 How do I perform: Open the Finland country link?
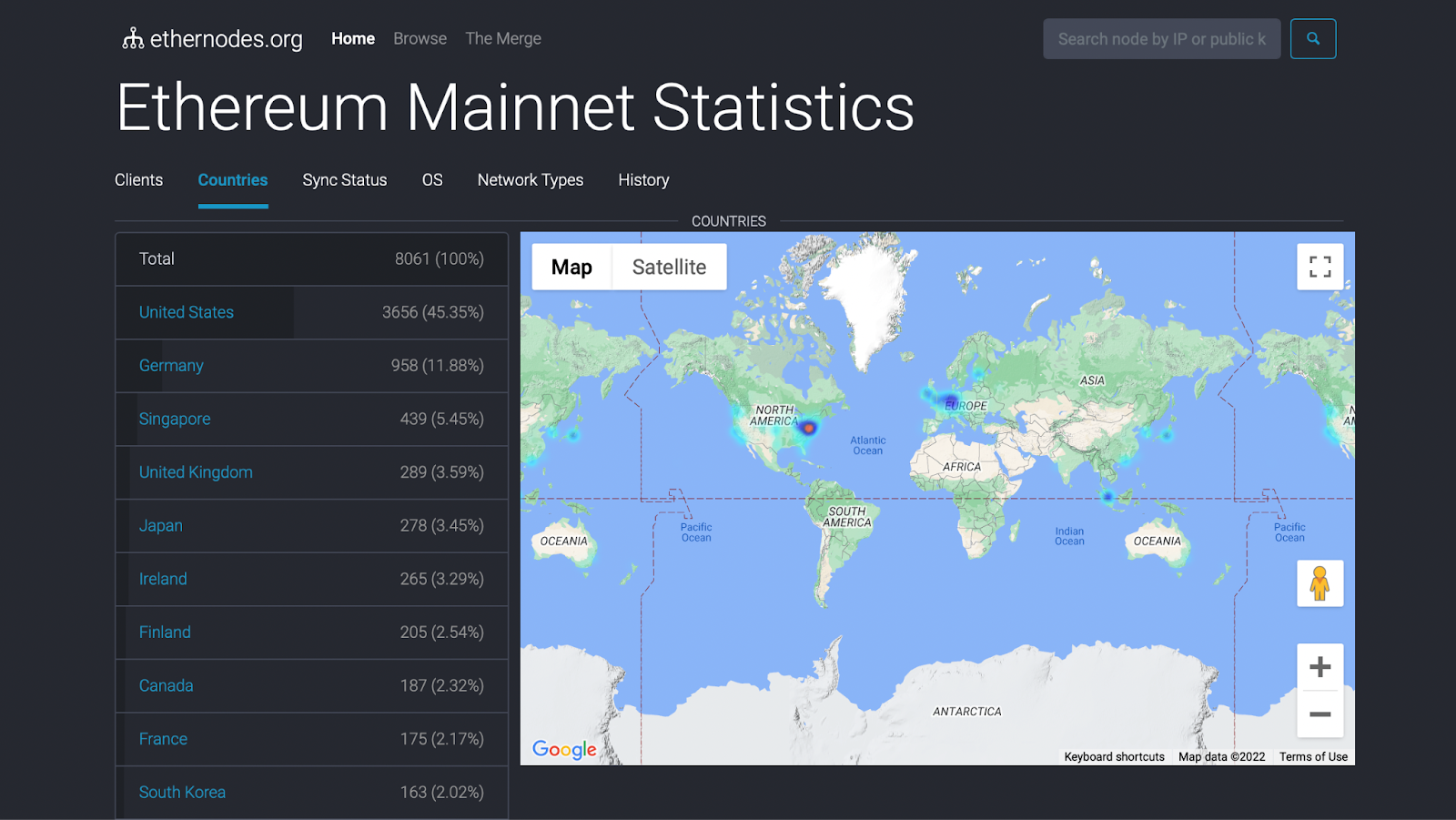click(165, 633)
